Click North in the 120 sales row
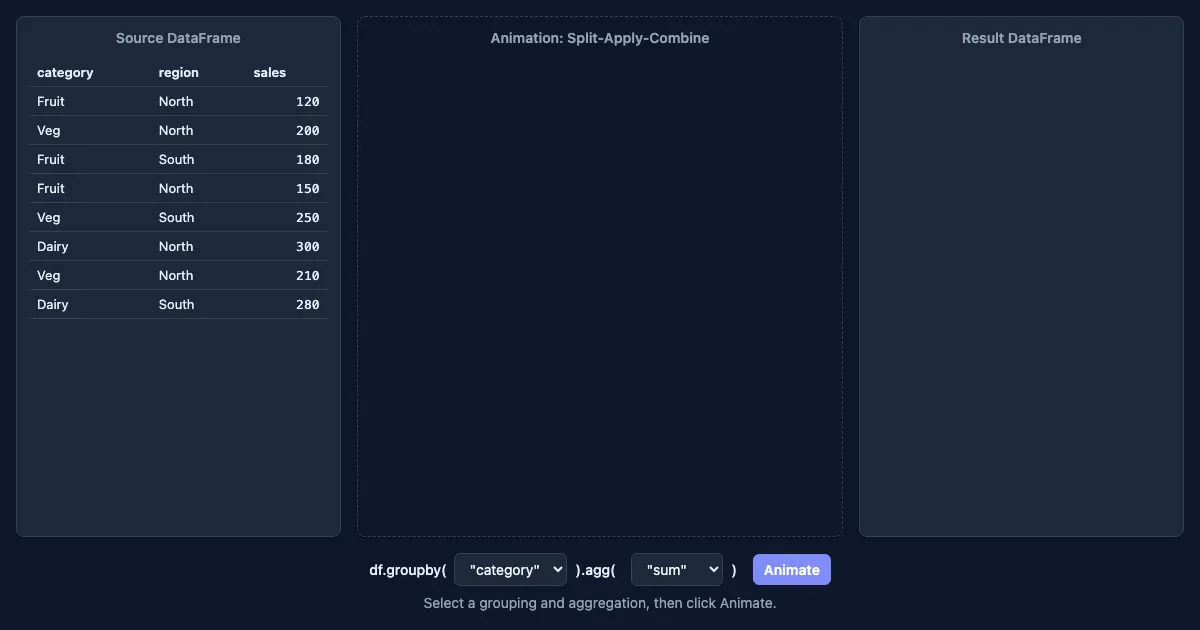 pyautogui.click(x=176, y=102)
